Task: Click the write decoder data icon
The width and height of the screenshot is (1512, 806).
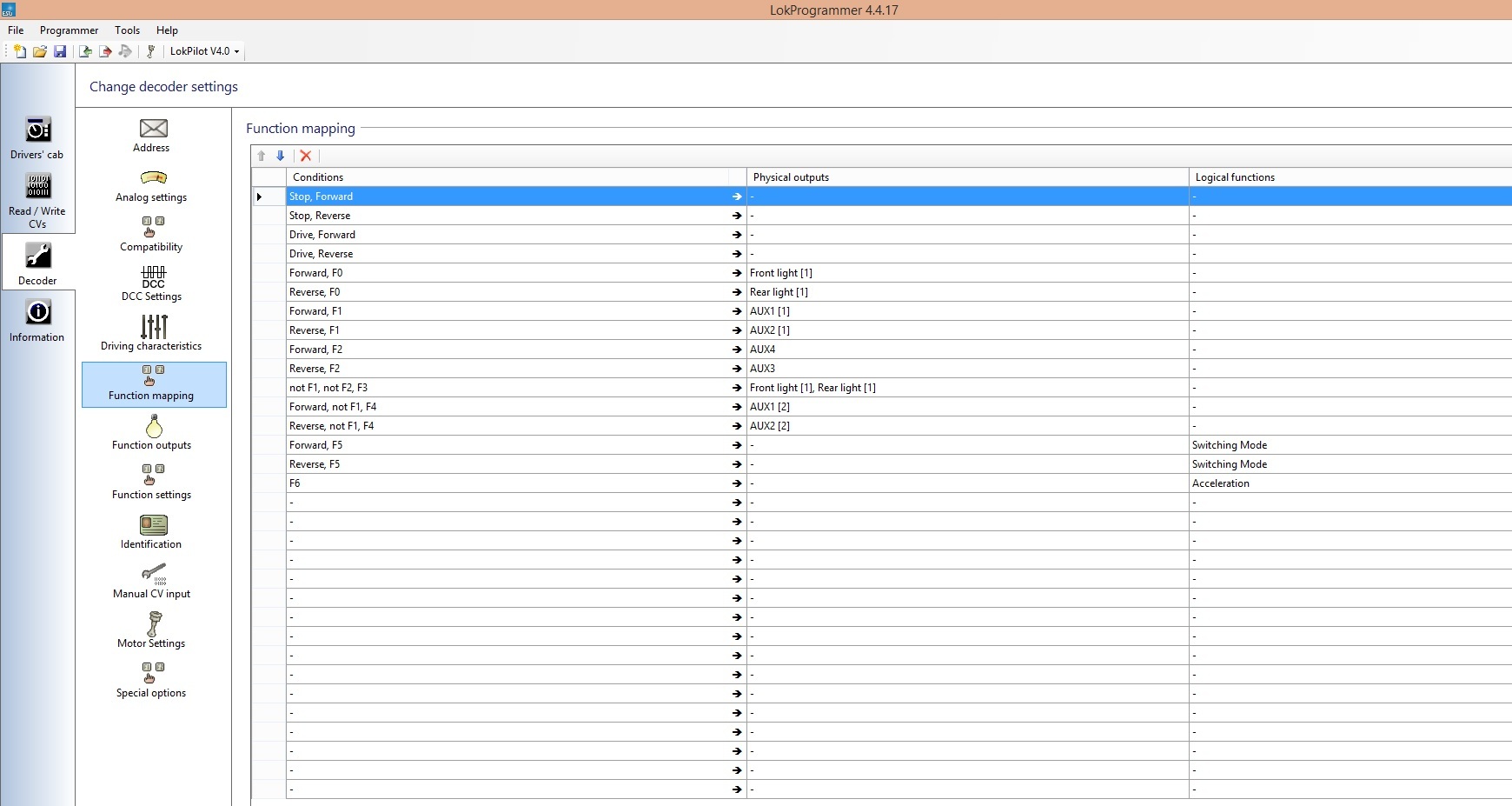Action: point(105,51)
